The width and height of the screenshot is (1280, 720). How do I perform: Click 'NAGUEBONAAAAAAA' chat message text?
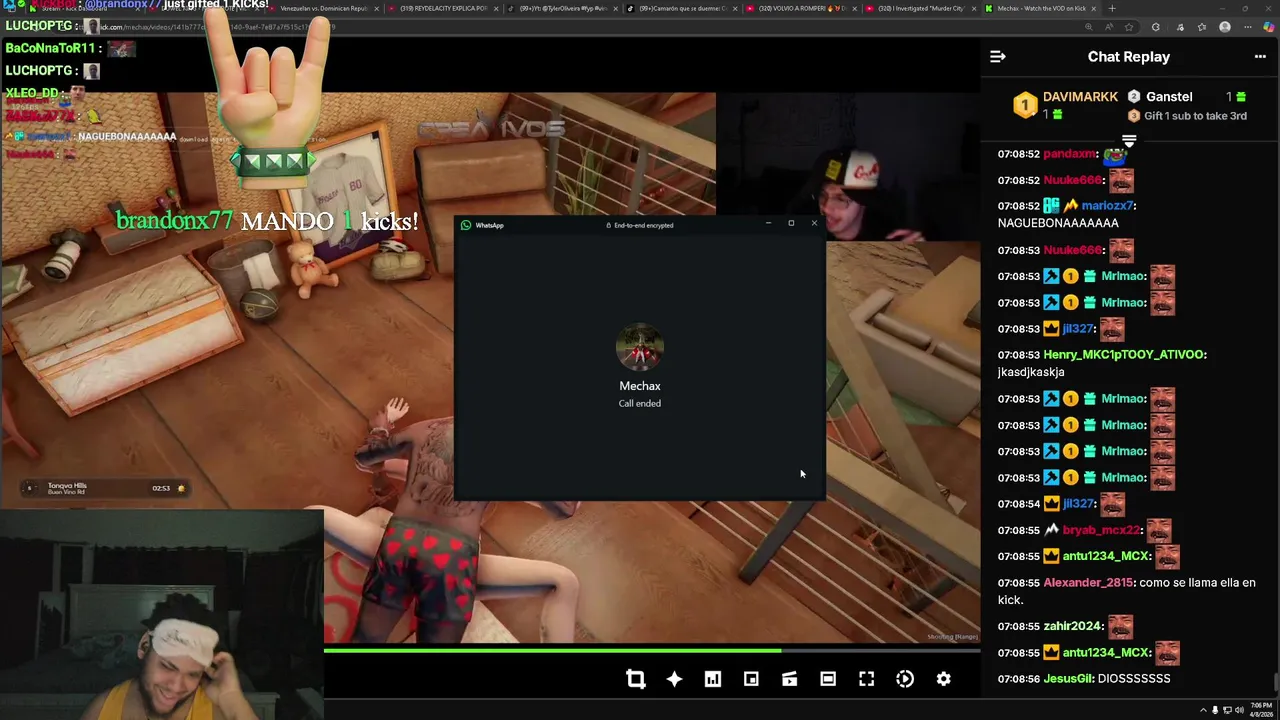pyautogui.click(x=1058, y=223)
